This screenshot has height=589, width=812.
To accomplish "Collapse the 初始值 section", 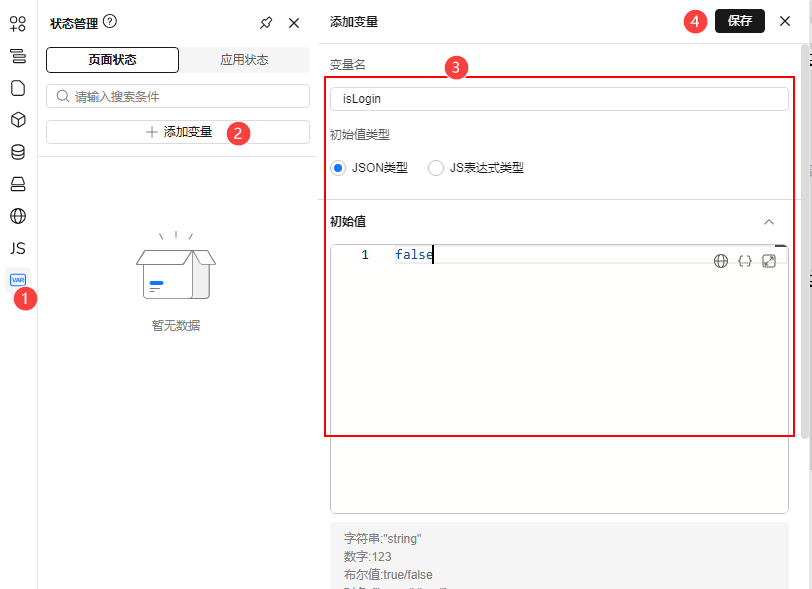I will [768, 222].
